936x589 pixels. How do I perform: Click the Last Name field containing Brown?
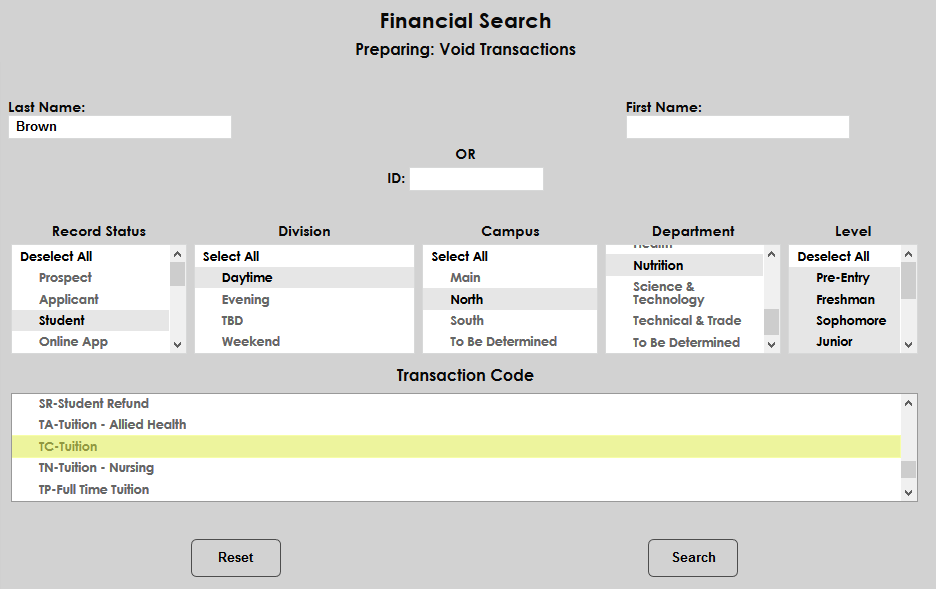[120, 127]
